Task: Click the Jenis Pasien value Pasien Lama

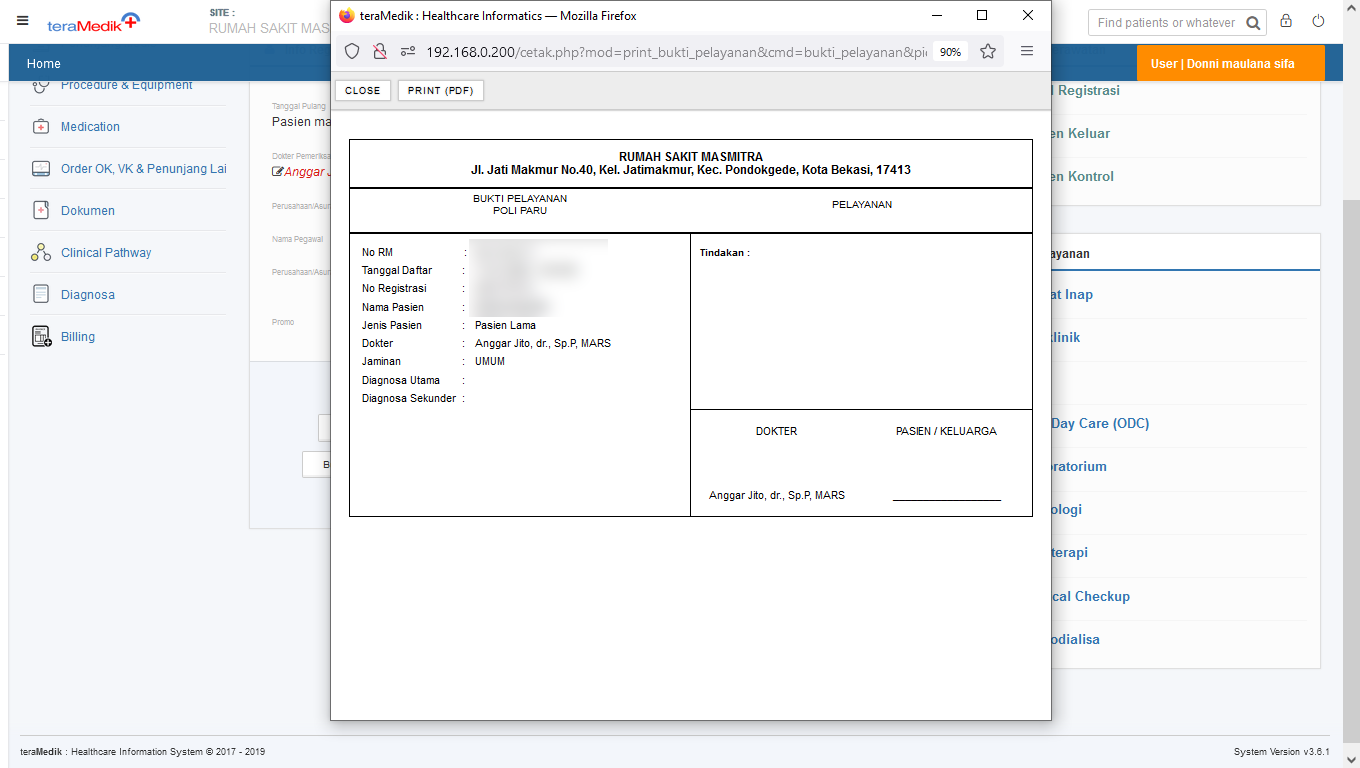Action: tap(505, 325)
